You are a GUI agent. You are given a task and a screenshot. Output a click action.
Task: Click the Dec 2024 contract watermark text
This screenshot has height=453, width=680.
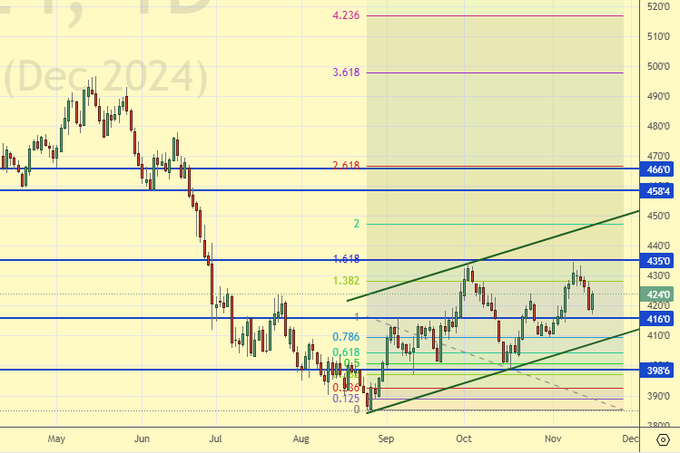pyautogui.click(x=105, y=78)
